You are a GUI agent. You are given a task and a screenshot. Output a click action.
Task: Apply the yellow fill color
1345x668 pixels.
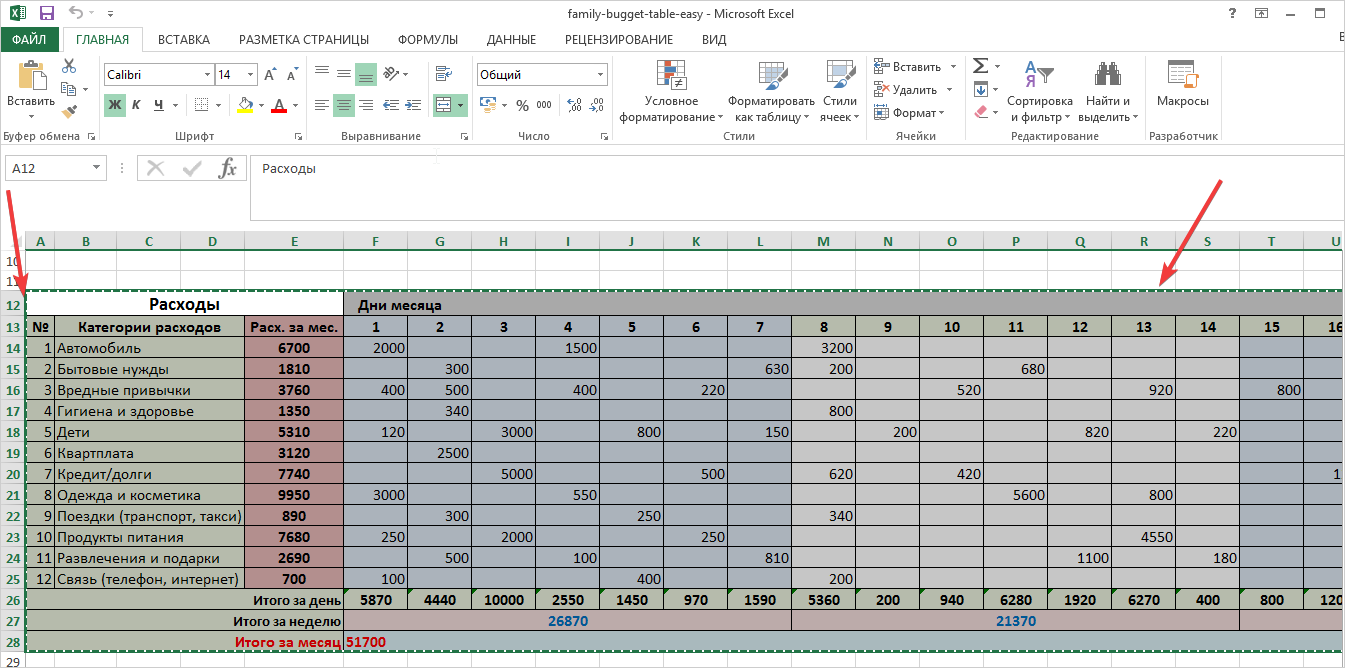click(245, 105)
